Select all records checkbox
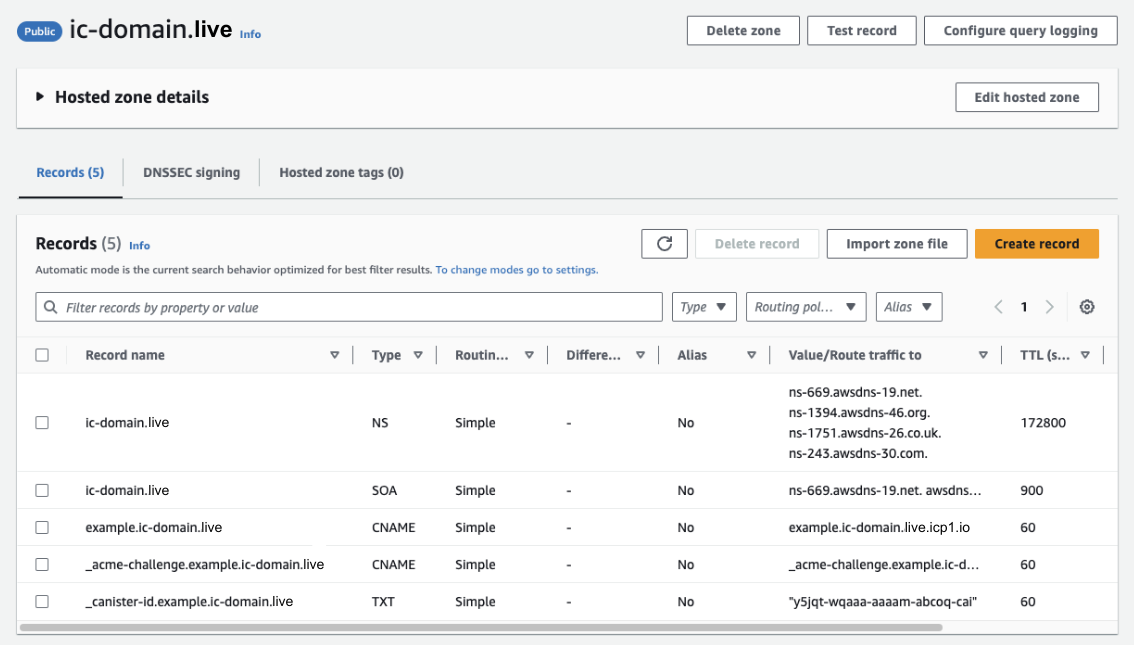Screen dimensions: 1134x645 (x=42, y=355)
